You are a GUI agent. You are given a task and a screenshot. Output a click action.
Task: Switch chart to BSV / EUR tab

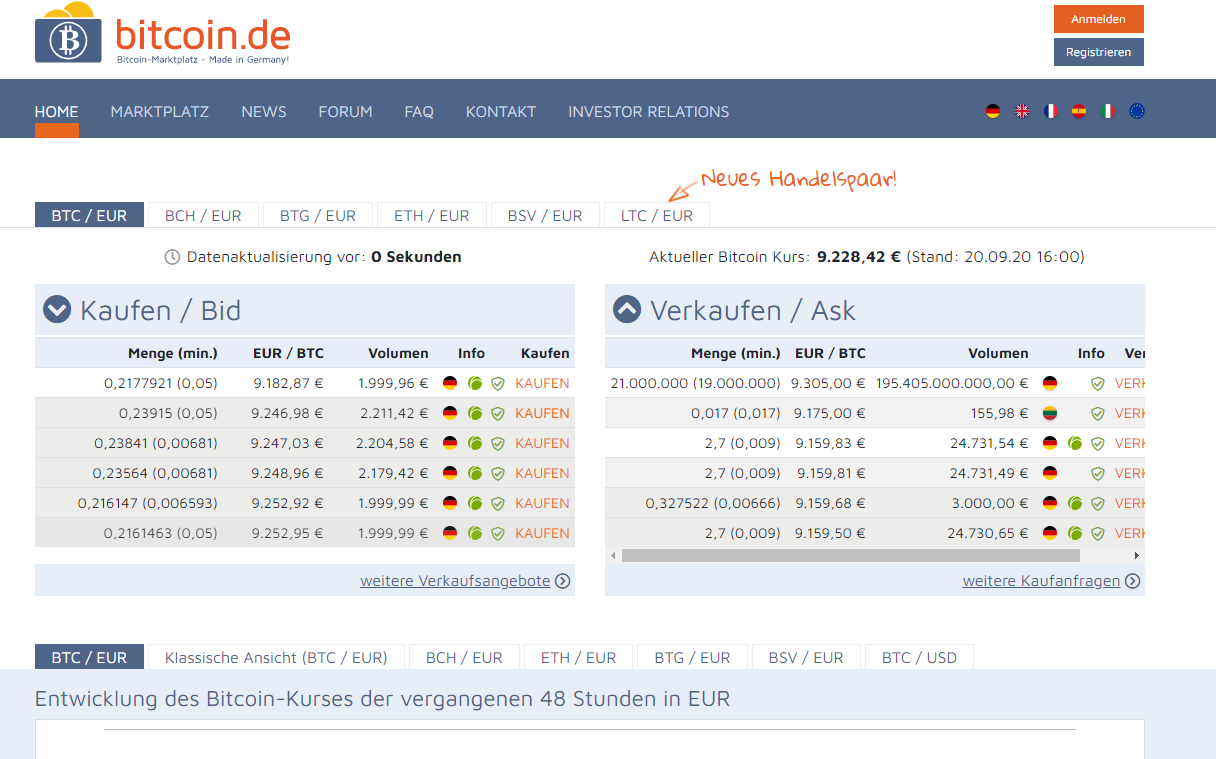click(x=806, y=657)
